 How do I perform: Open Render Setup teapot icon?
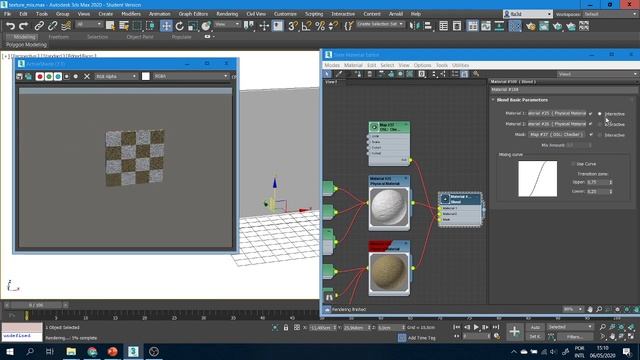pyautogui.click(x=531, y=26)
